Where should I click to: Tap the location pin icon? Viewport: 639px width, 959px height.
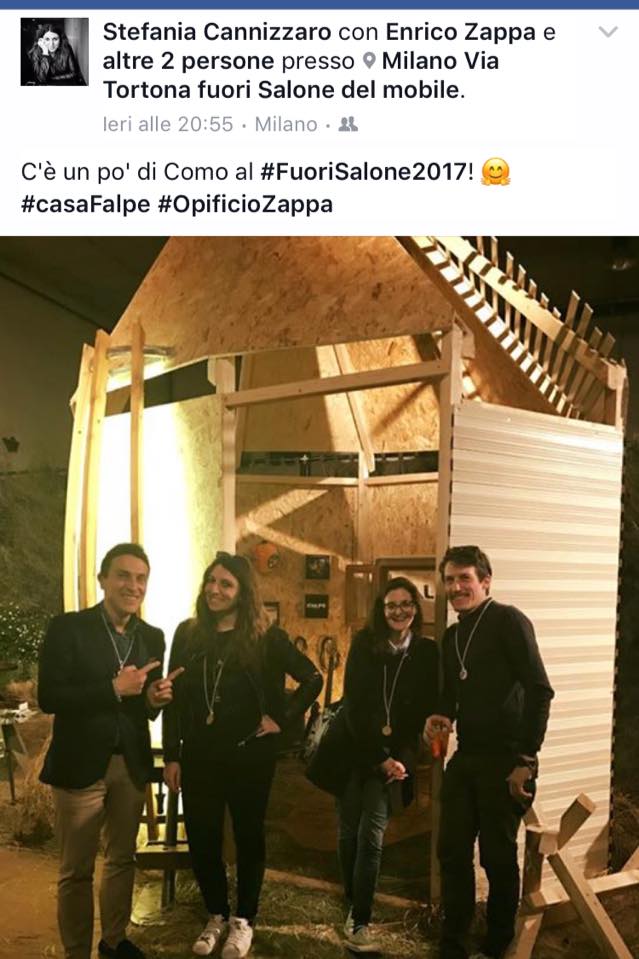pyautogui.click(x=368, y=61)
